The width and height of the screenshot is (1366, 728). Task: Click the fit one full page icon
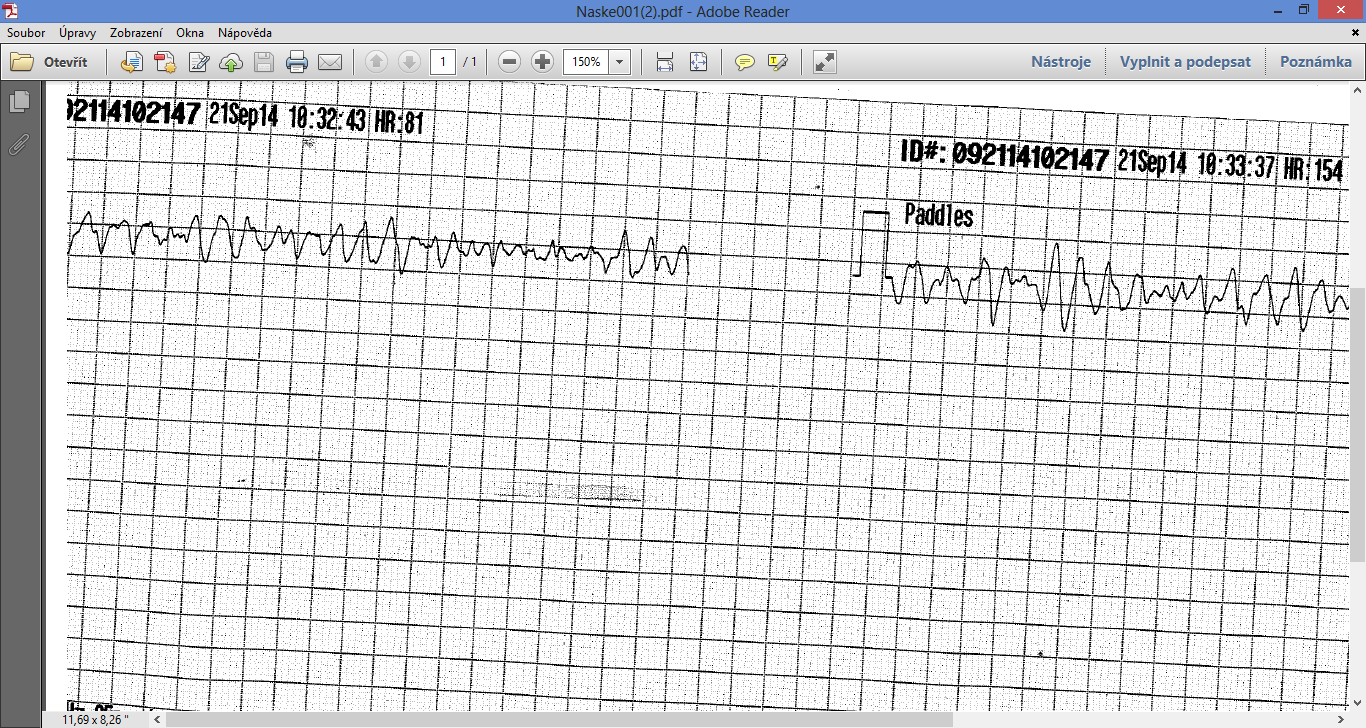pos(698,62)
